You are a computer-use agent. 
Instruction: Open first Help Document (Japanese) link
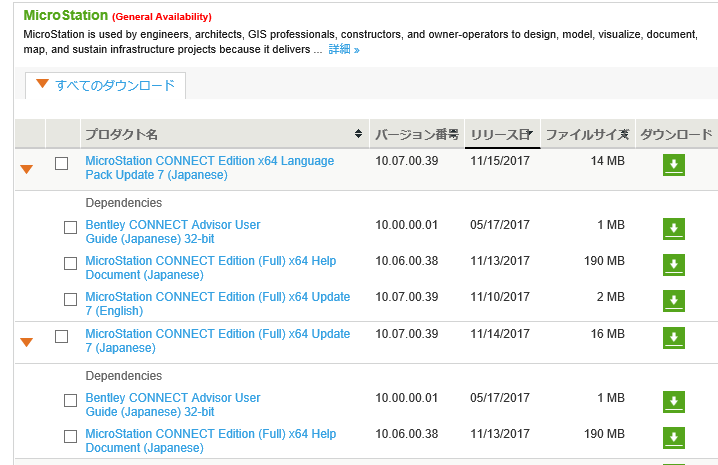pos(211,268)
